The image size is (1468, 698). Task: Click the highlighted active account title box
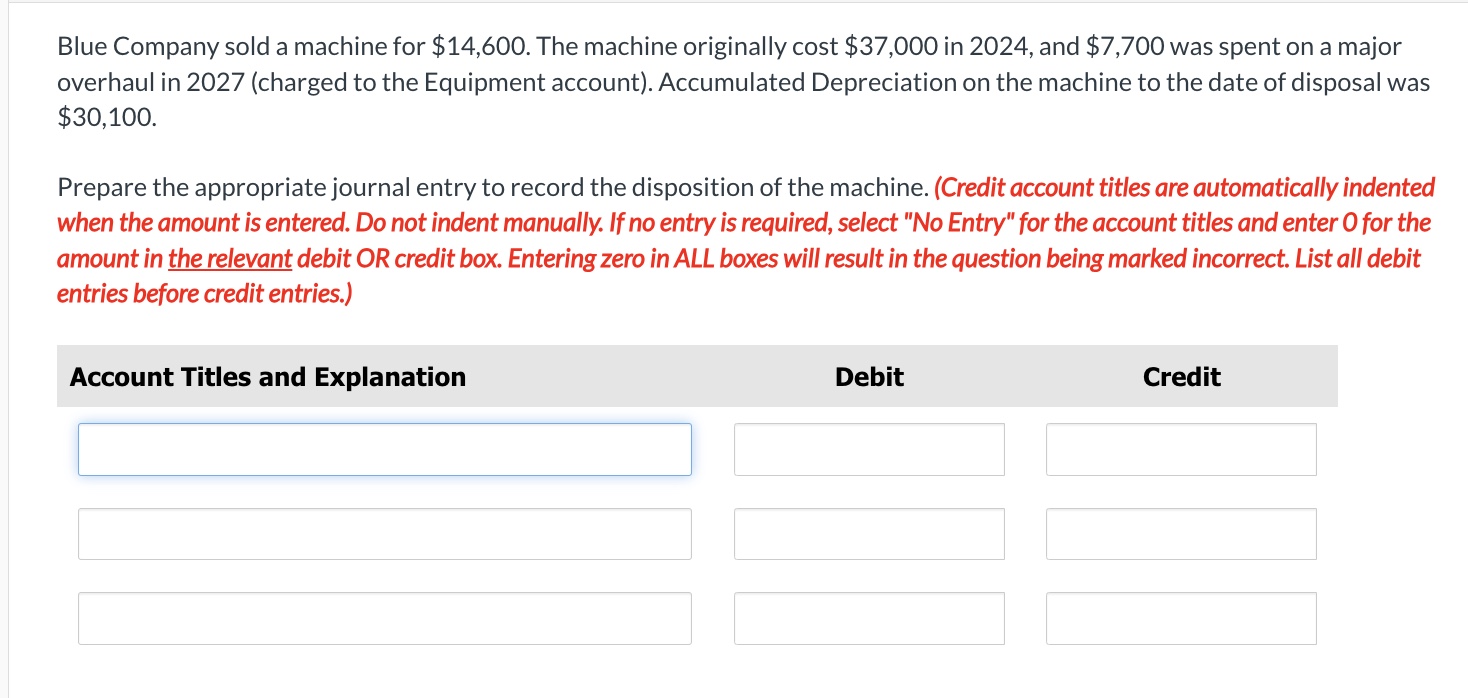385,449
